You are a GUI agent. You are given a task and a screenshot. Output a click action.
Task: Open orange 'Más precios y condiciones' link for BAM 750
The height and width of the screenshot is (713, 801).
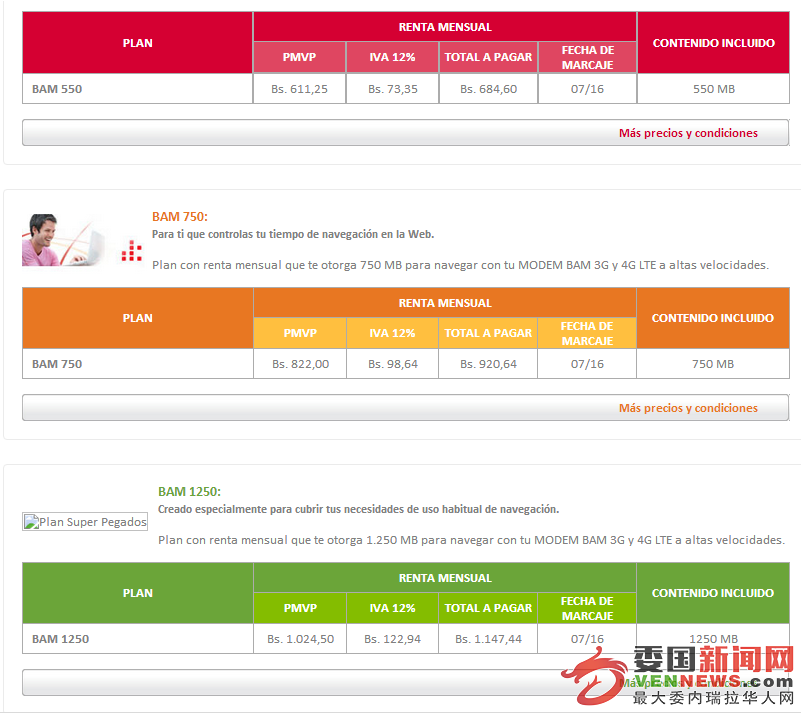click(688, 408)
